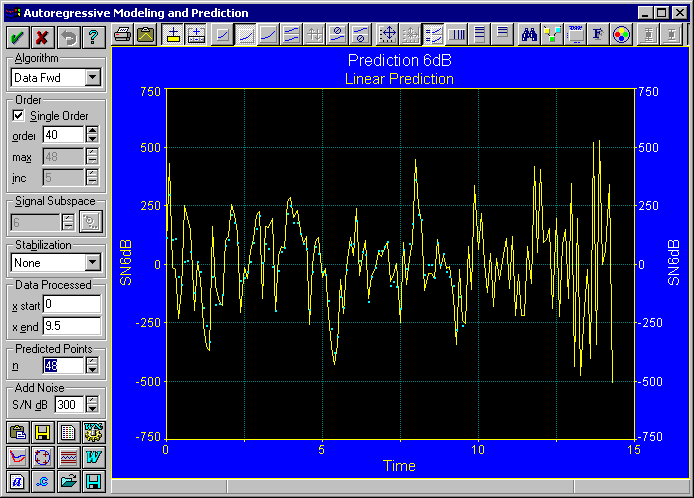Click the up-down arrows toolbar icon
This screenshot has height=498, width=694.
coord(314,35)
